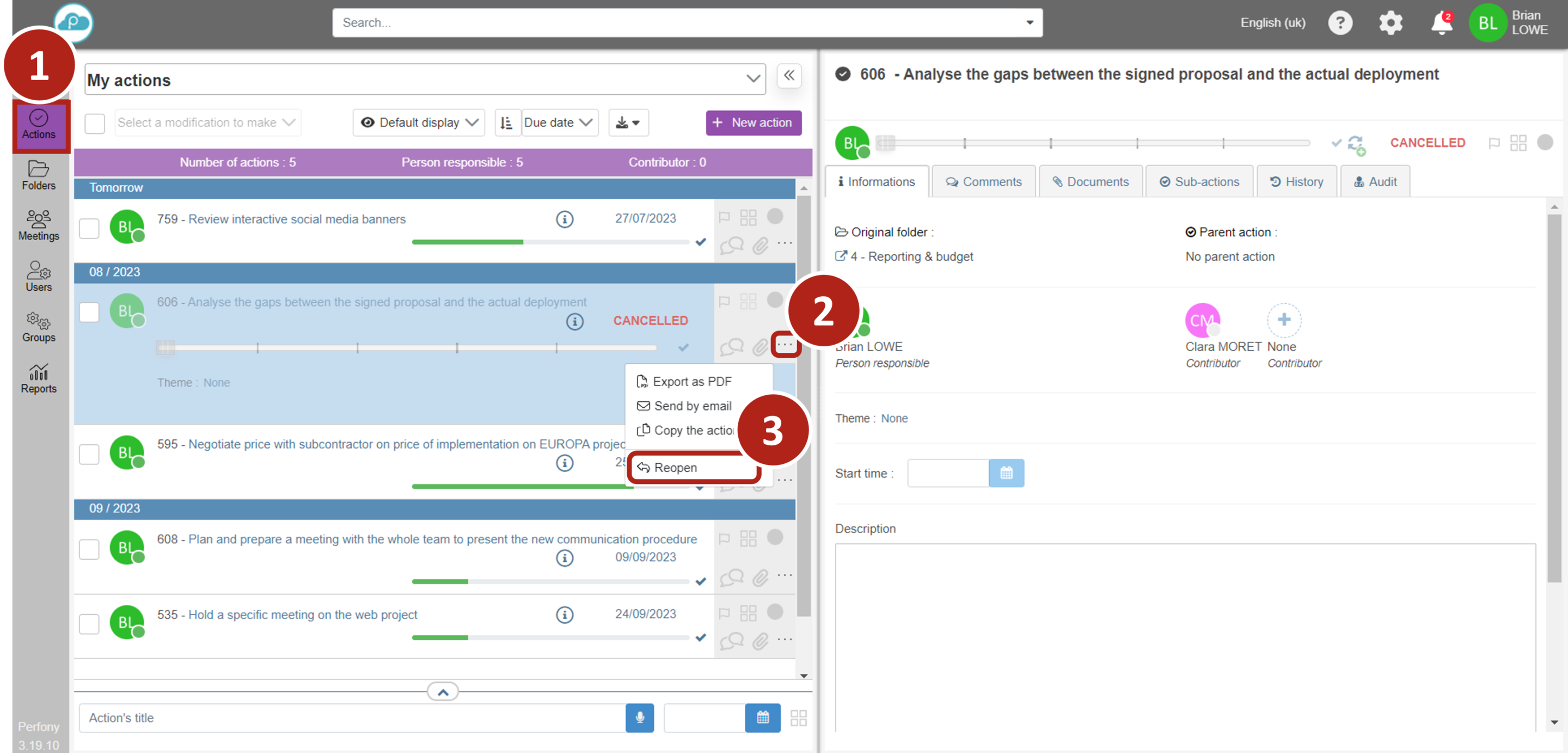Tick checkbox for action 759
The image size is (1568, 753).
point(89,228)
